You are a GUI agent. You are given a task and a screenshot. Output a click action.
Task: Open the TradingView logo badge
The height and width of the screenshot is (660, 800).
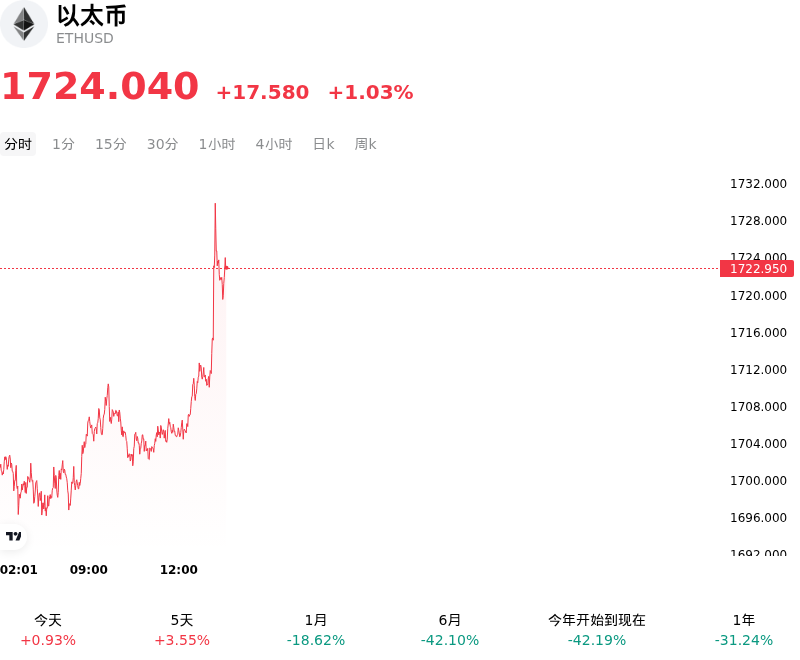tap(13, 536)
